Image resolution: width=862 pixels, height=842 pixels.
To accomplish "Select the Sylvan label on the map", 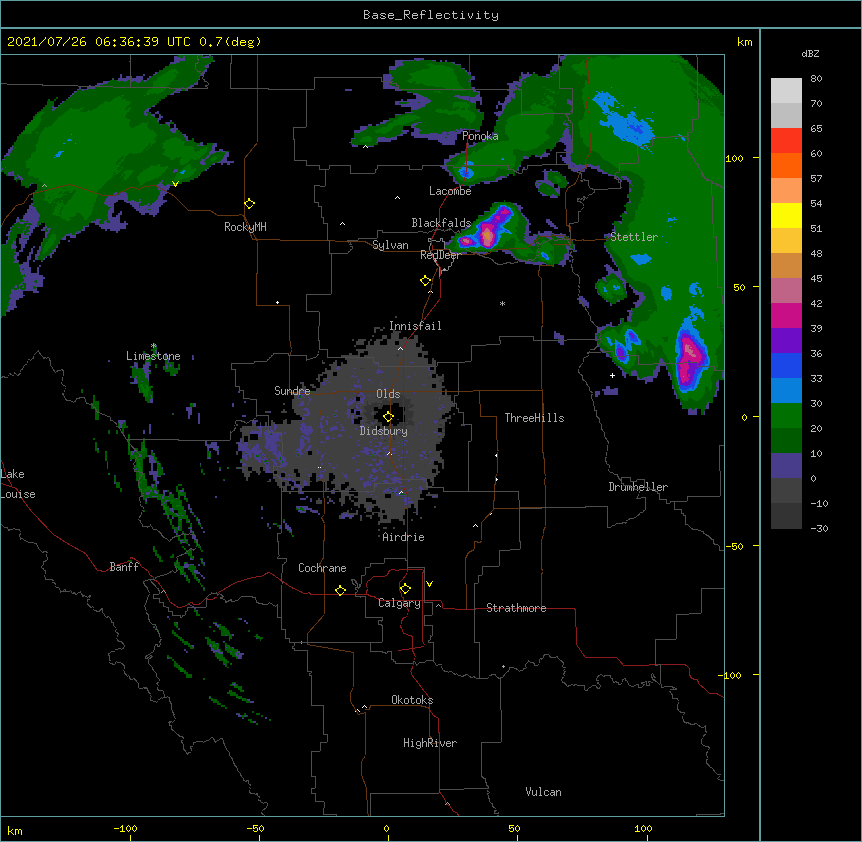I will tap(390, 245).
